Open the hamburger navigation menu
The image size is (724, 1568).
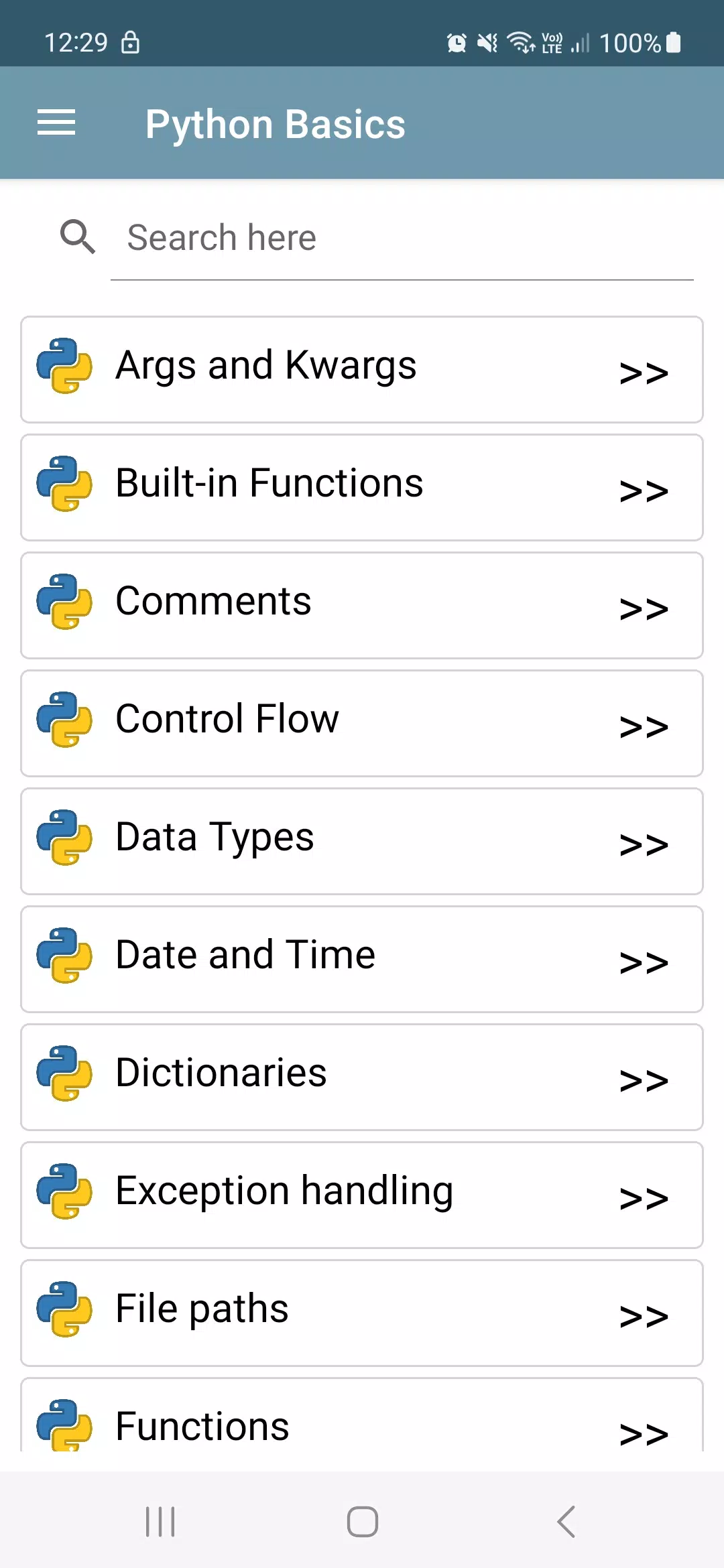pyautogui.click(x=56, y=123)
